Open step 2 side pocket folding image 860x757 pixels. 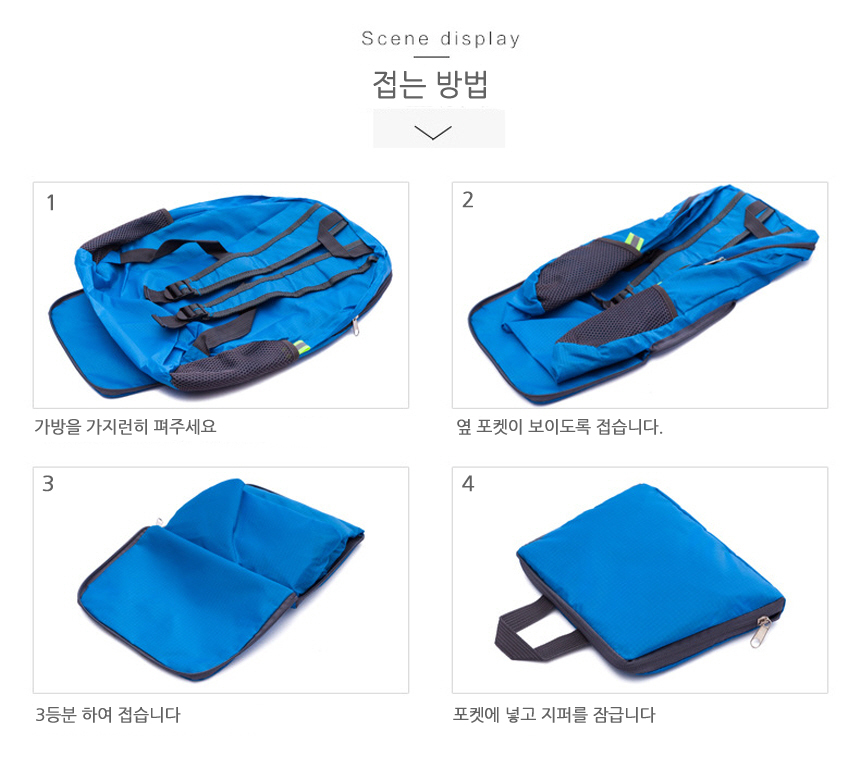click(x=640, y=295)
